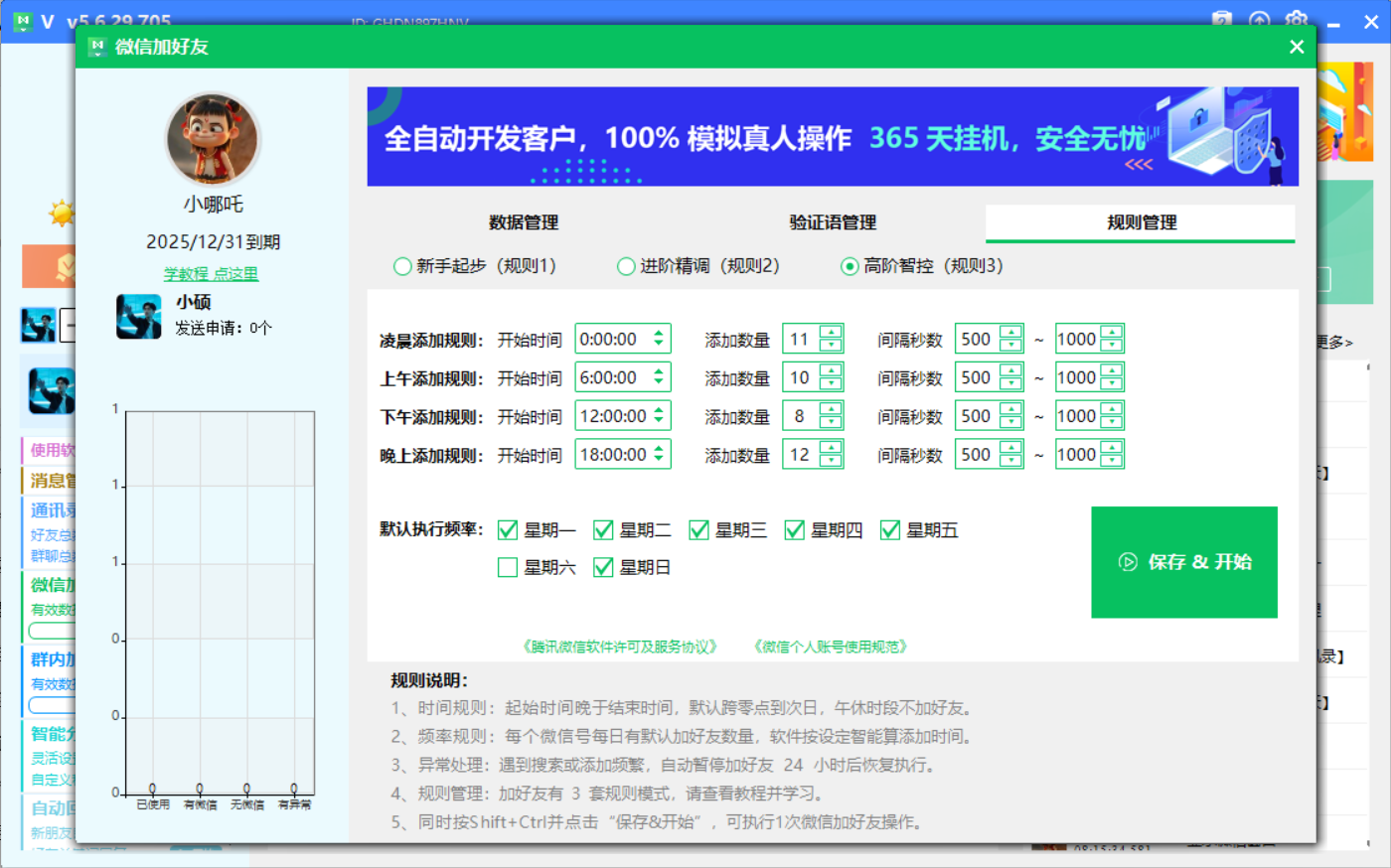Increase the 凌晨 minimum 间隔秒数 500 value
The image size is (1391, 868).
[1011, 333]
